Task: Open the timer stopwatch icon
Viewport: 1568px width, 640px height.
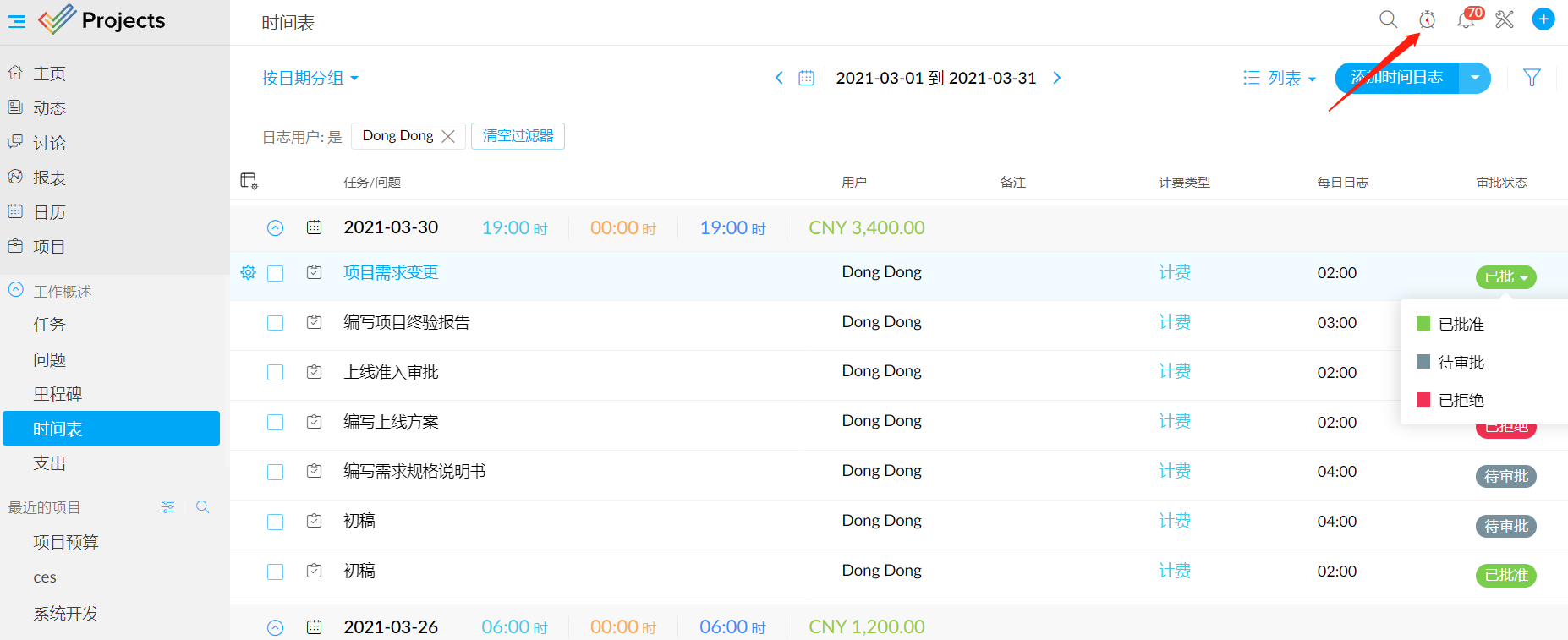Action: coord(1427,19)
